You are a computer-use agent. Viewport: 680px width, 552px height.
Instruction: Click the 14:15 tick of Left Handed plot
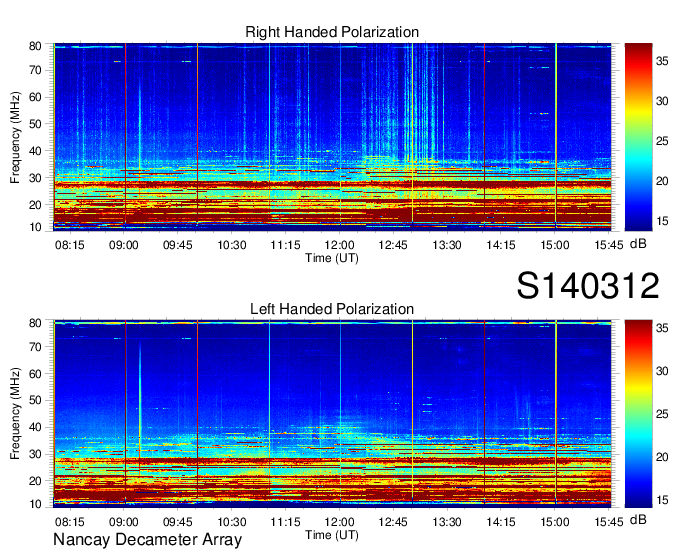click(501, 522)
